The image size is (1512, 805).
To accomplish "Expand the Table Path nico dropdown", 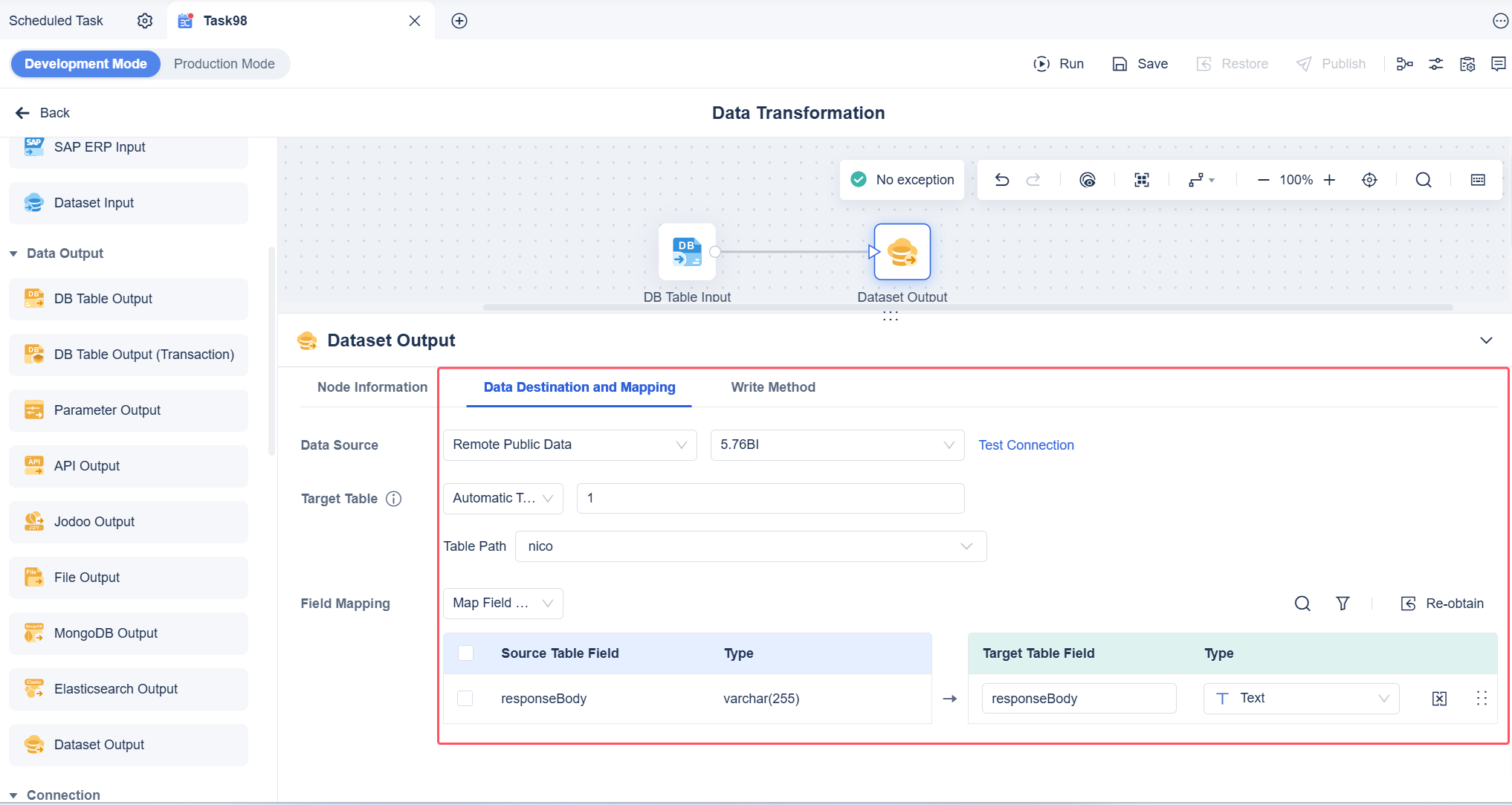I will pos(750,546).
